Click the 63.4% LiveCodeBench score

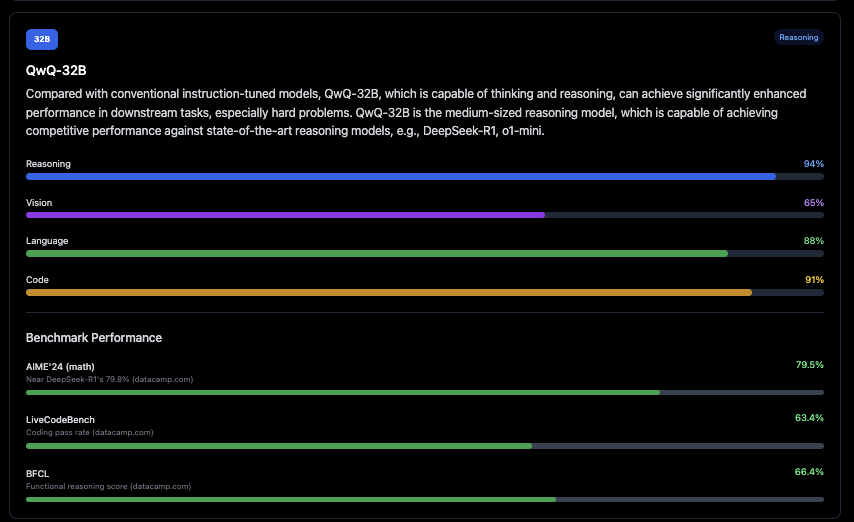[809, 418]
